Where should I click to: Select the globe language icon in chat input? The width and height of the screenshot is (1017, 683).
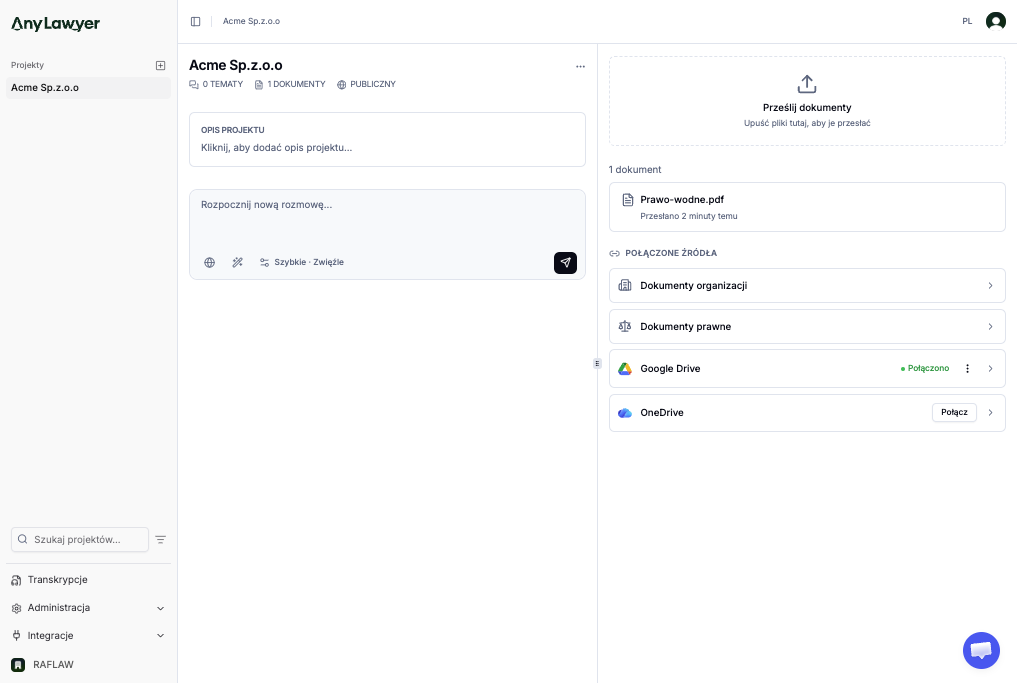(x=209, y=262)
